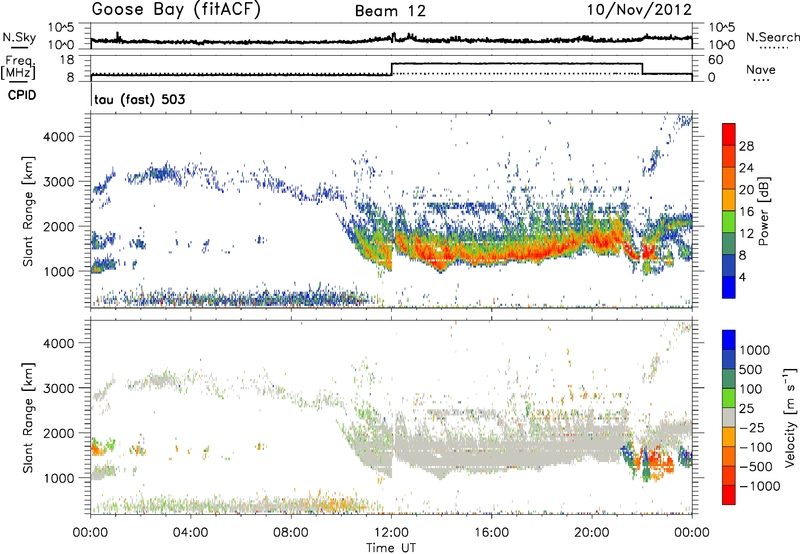The width and height of the screenshot is (800, 554).
Task: Click the 'Goose Bay (fitACF)' plot title
Action: [x=176, y=10]
